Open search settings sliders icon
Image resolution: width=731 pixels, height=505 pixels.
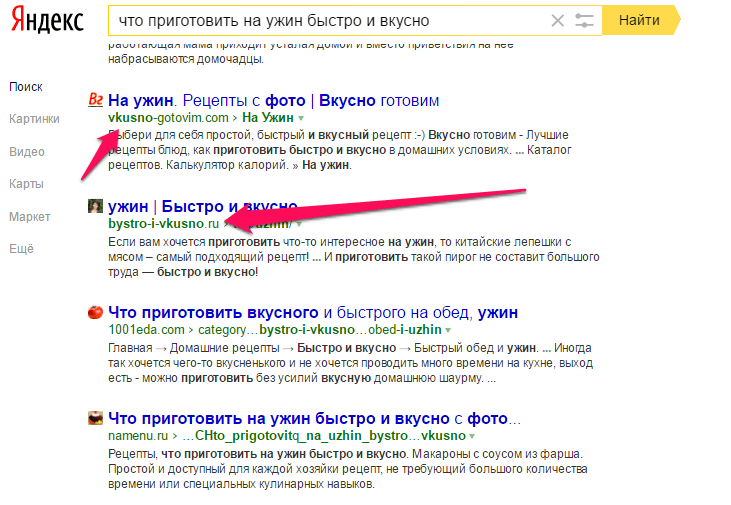pyautogui.click(x=584, y=21)
